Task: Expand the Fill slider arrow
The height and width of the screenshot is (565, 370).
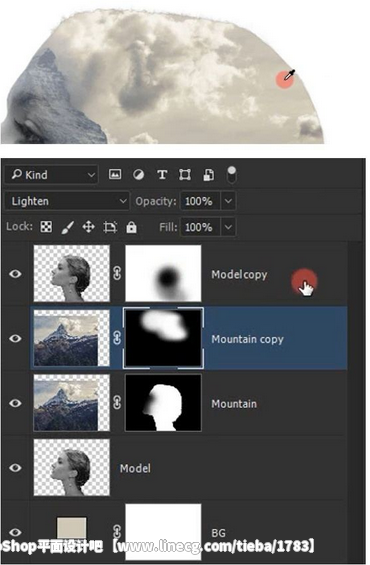Action: click(x=228, y=227)
